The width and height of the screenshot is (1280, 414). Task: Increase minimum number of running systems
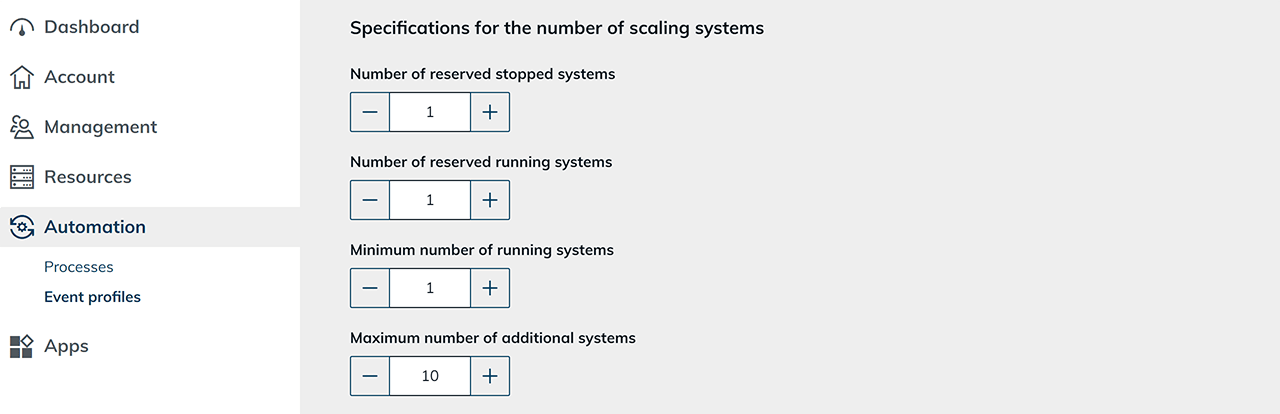pyautogui.click(x=490, y=288)
